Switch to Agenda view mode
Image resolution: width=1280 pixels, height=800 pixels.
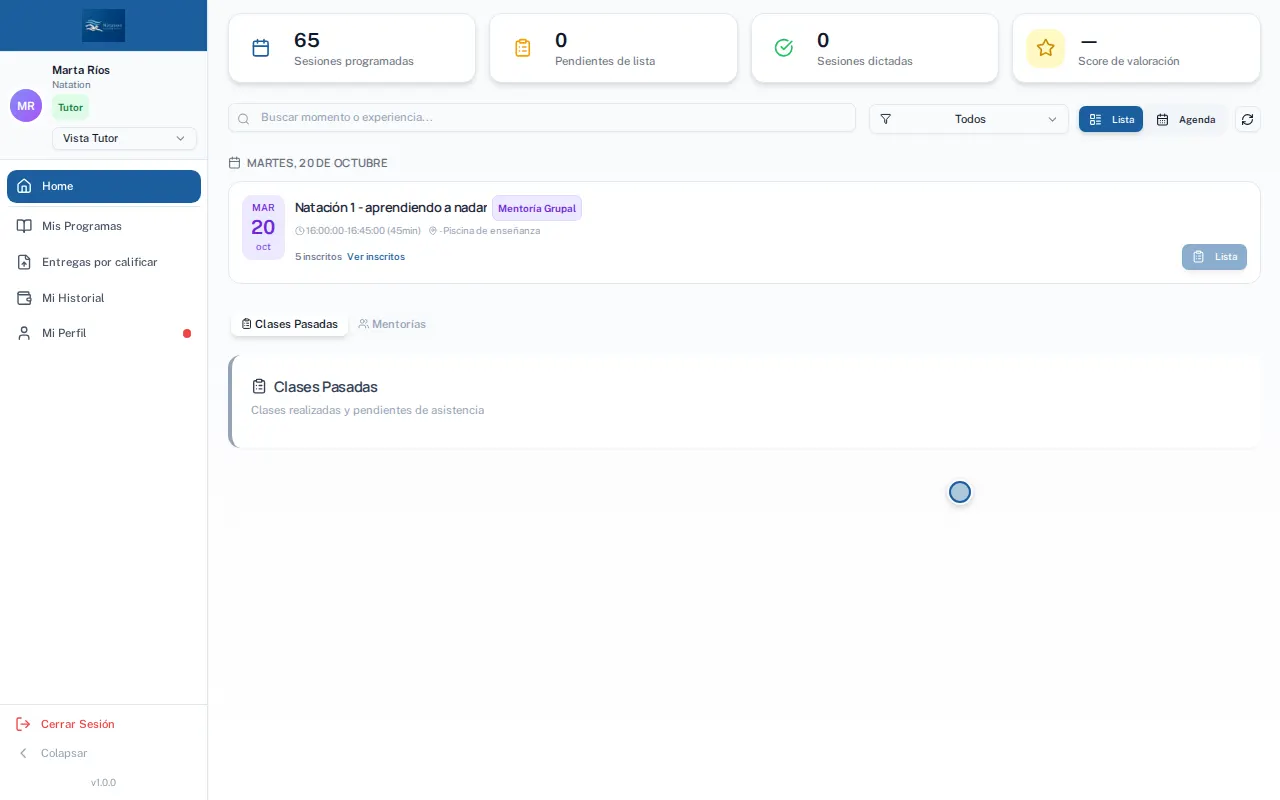pos(1186,119)
